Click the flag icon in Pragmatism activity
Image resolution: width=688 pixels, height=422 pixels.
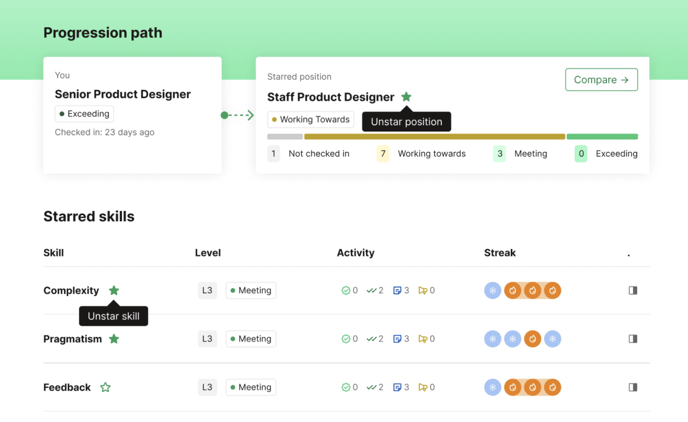click(423, 339)
